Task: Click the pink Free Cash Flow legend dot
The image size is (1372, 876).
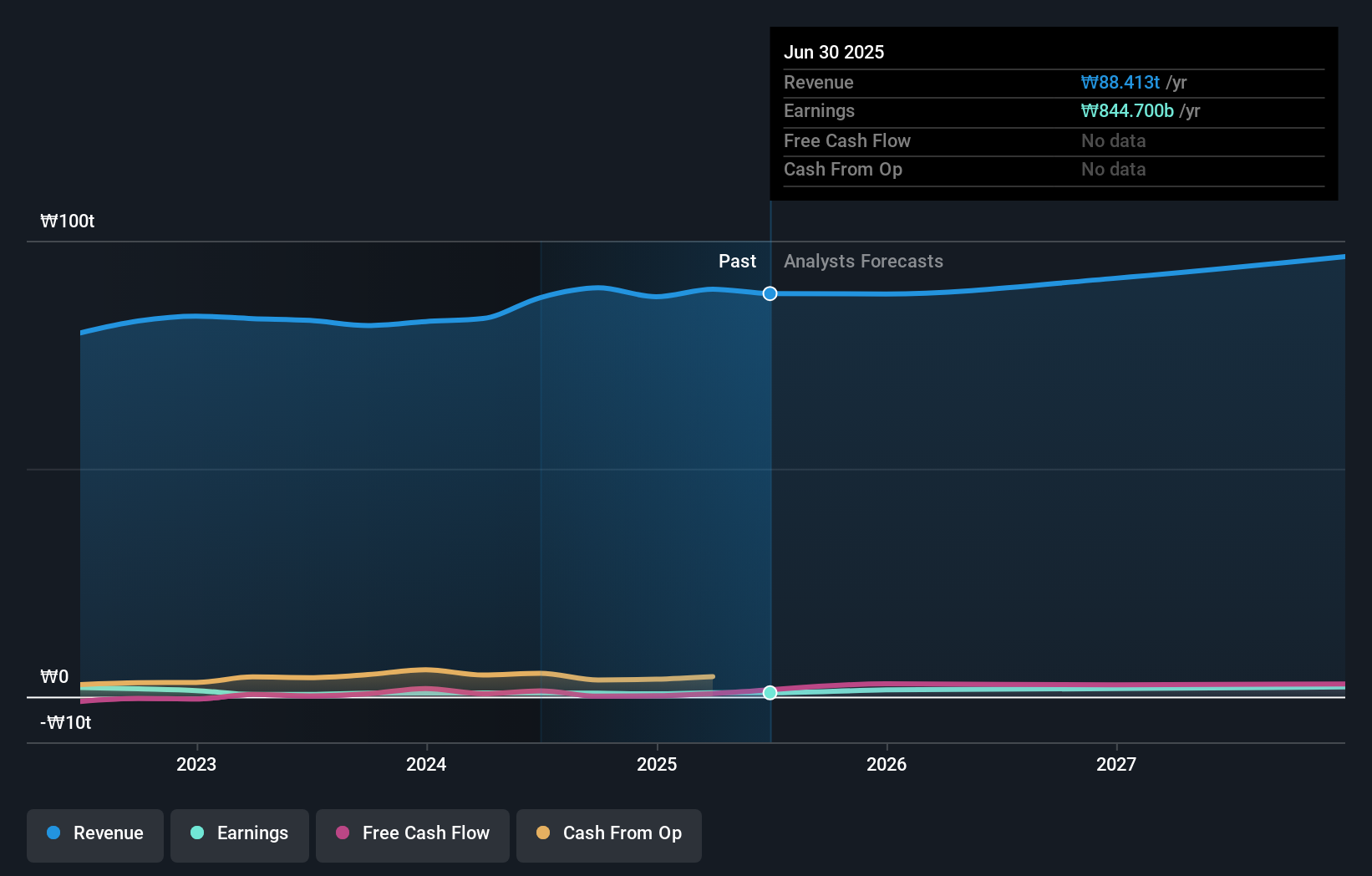Action: click(342, 833)
